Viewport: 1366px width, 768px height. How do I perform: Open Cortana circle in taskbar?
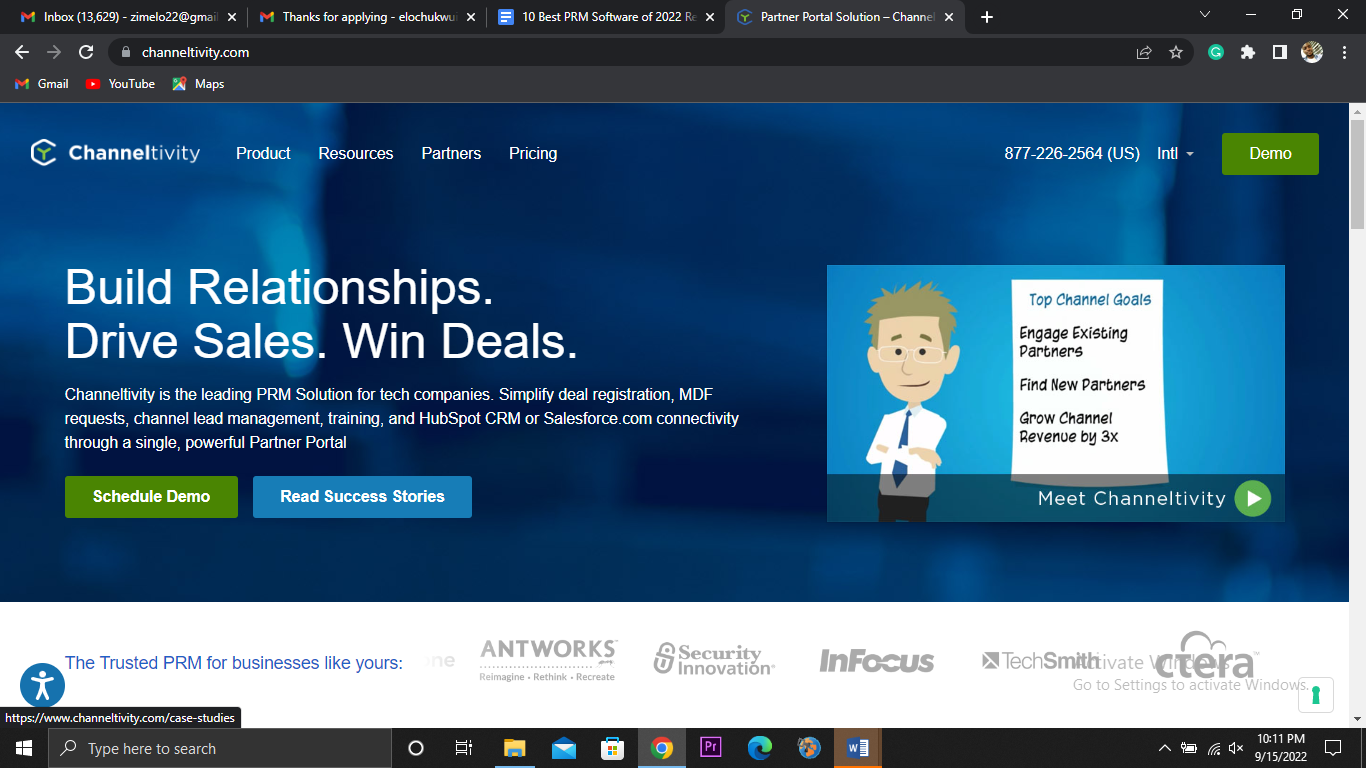coord(416,748)
